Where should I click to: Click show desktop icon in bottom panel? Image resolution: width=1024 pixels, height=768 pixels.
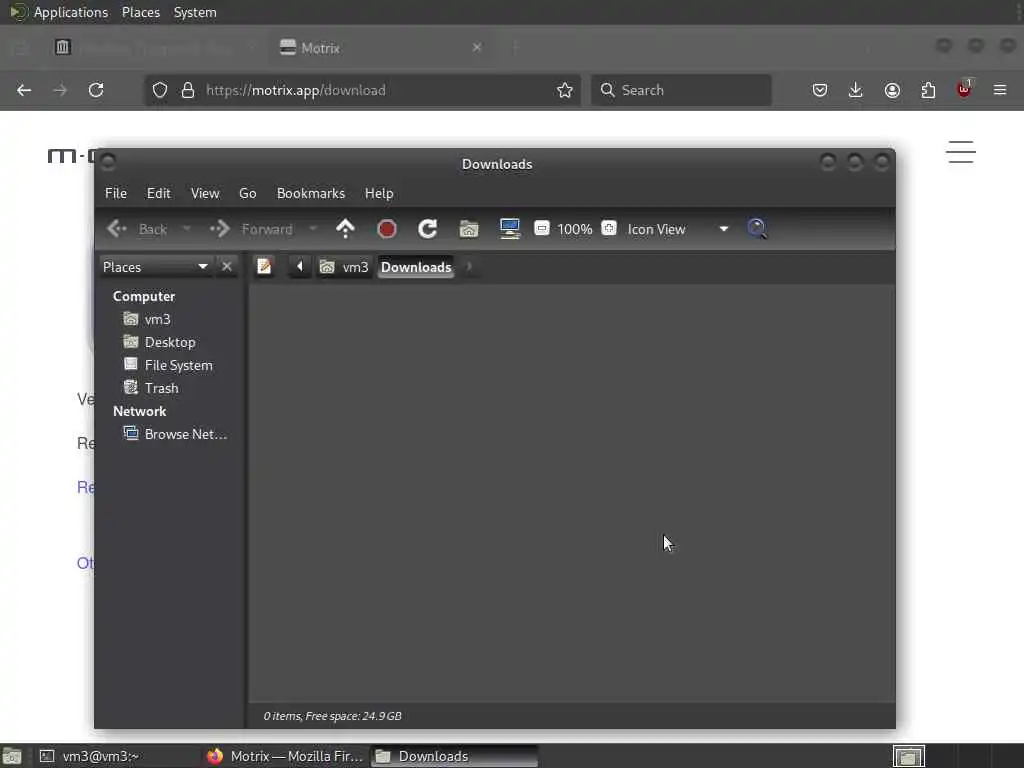pos(12,756)
